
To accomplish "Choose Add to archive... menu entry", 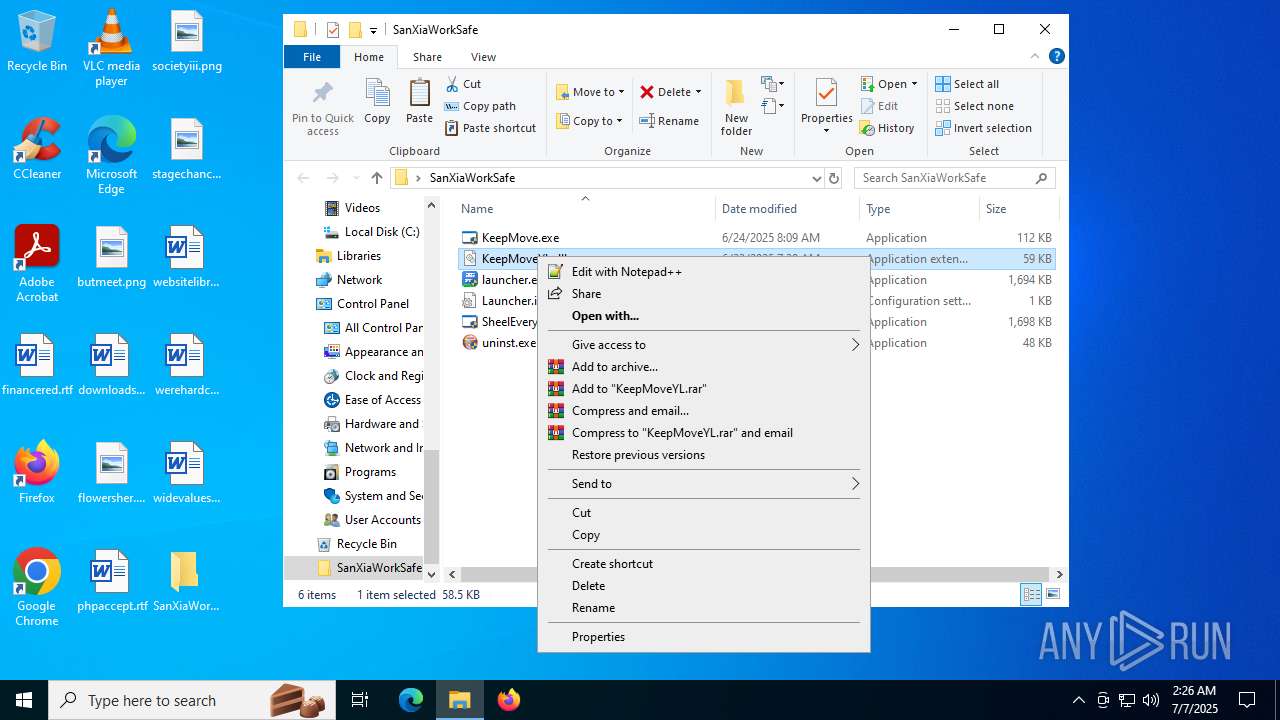I will pyautogui.click(x=614, y=367).
